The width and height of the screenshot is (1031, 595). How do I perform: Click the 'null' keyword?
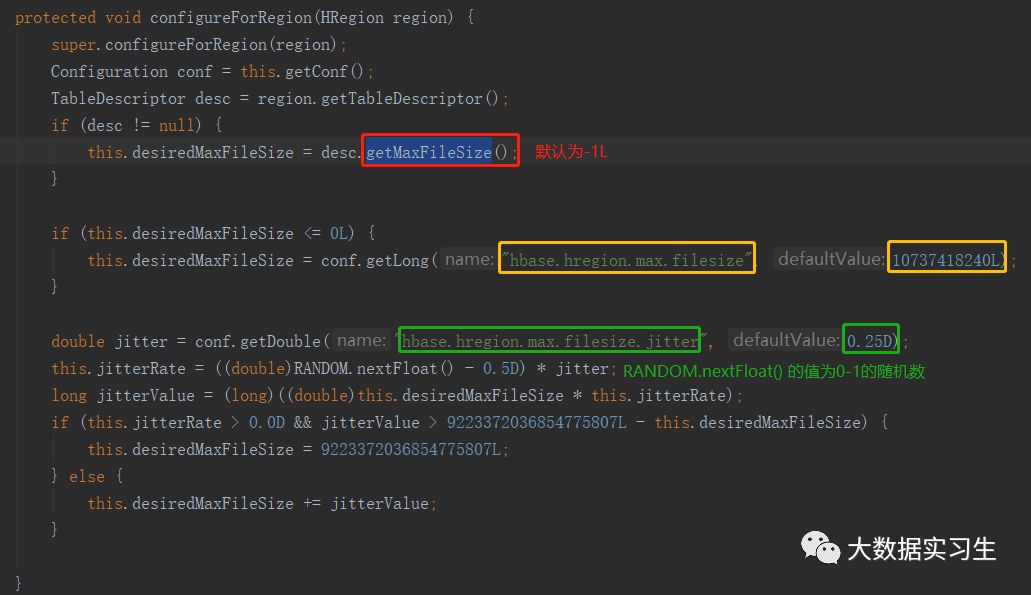176,125
